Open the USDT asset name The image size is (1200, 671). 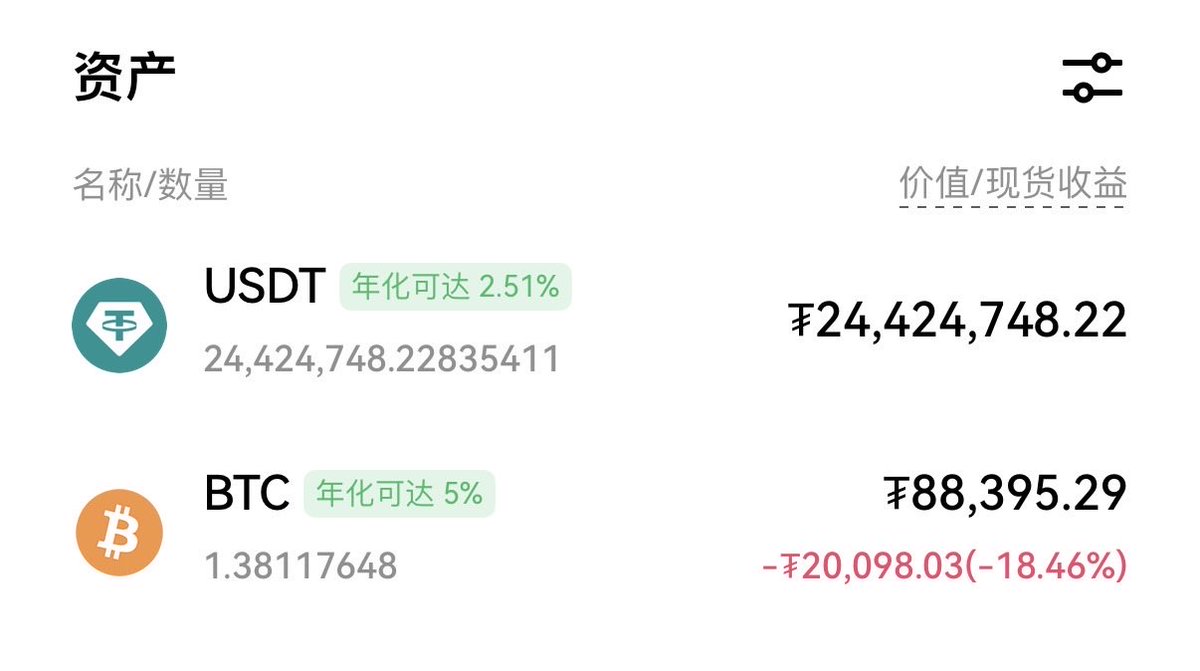pyautogui.click(x=265, y=287)
